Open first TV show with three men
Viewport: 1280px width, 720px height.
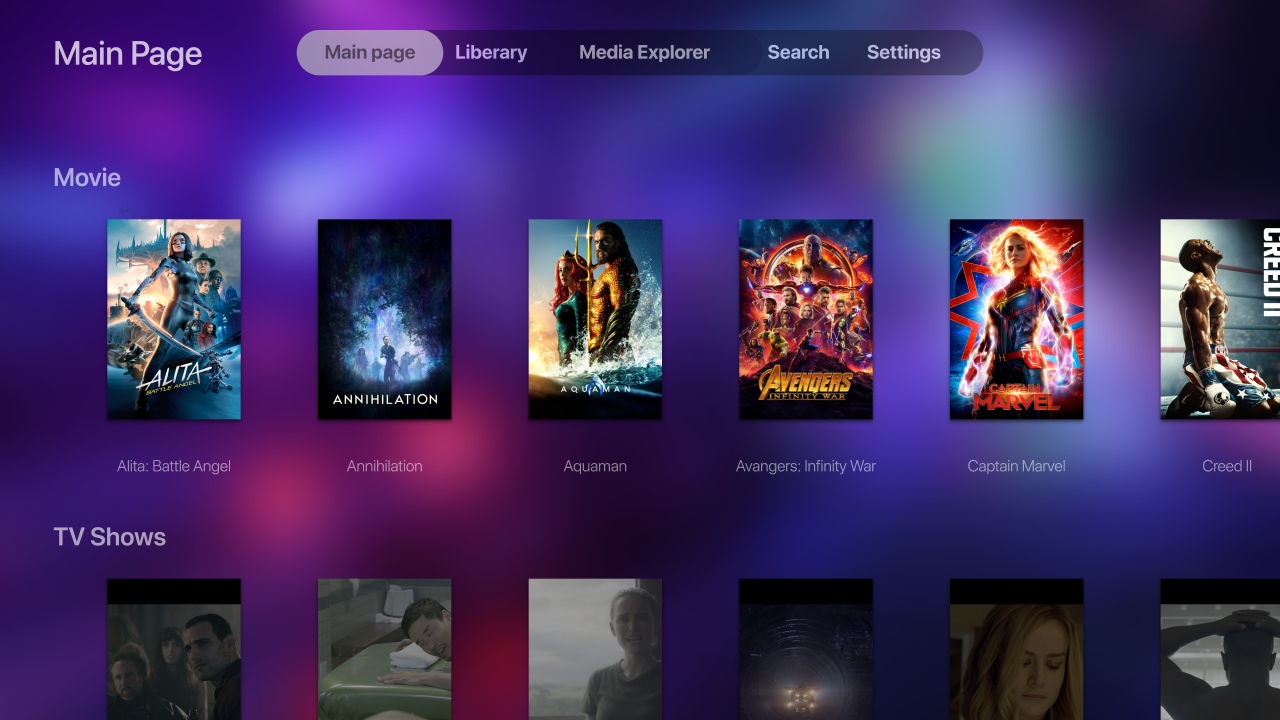click(174, 649)
